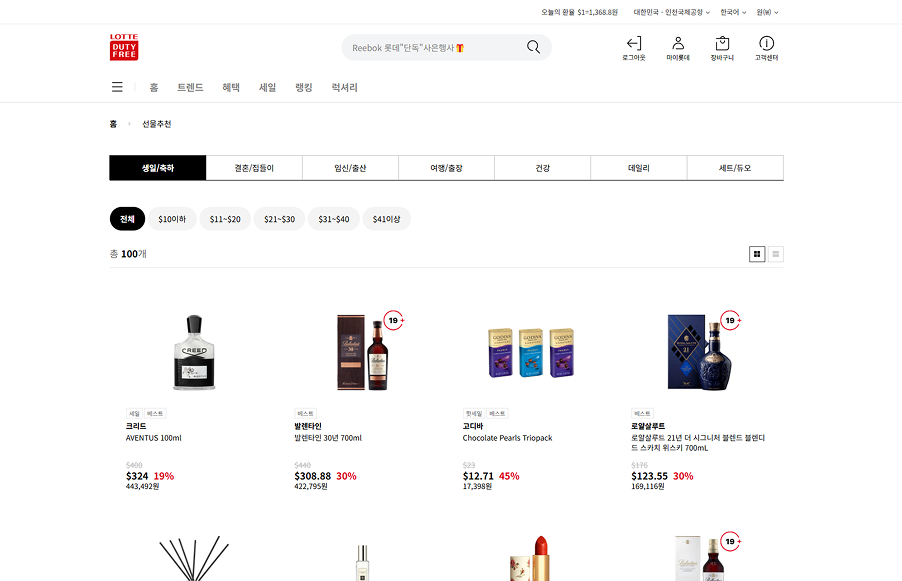The height and width of the screenshot is (581, 902).
Task: Open 마이롯데 account icon
Action: coord(678,48)
